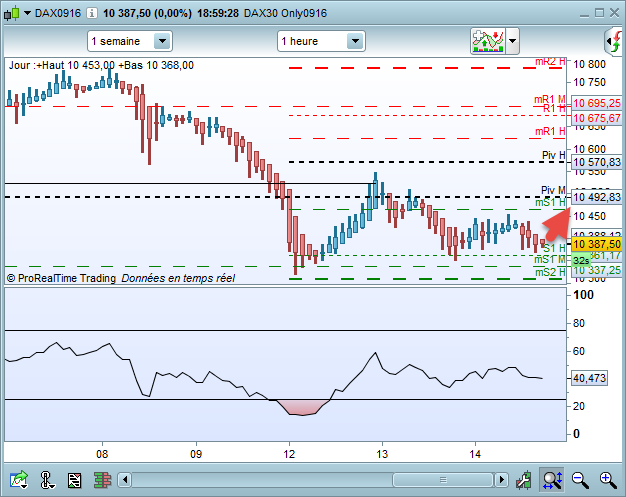Click the scrollbar left arrow
The width and height of the screenshot is (626, 497).
[125, 479]
